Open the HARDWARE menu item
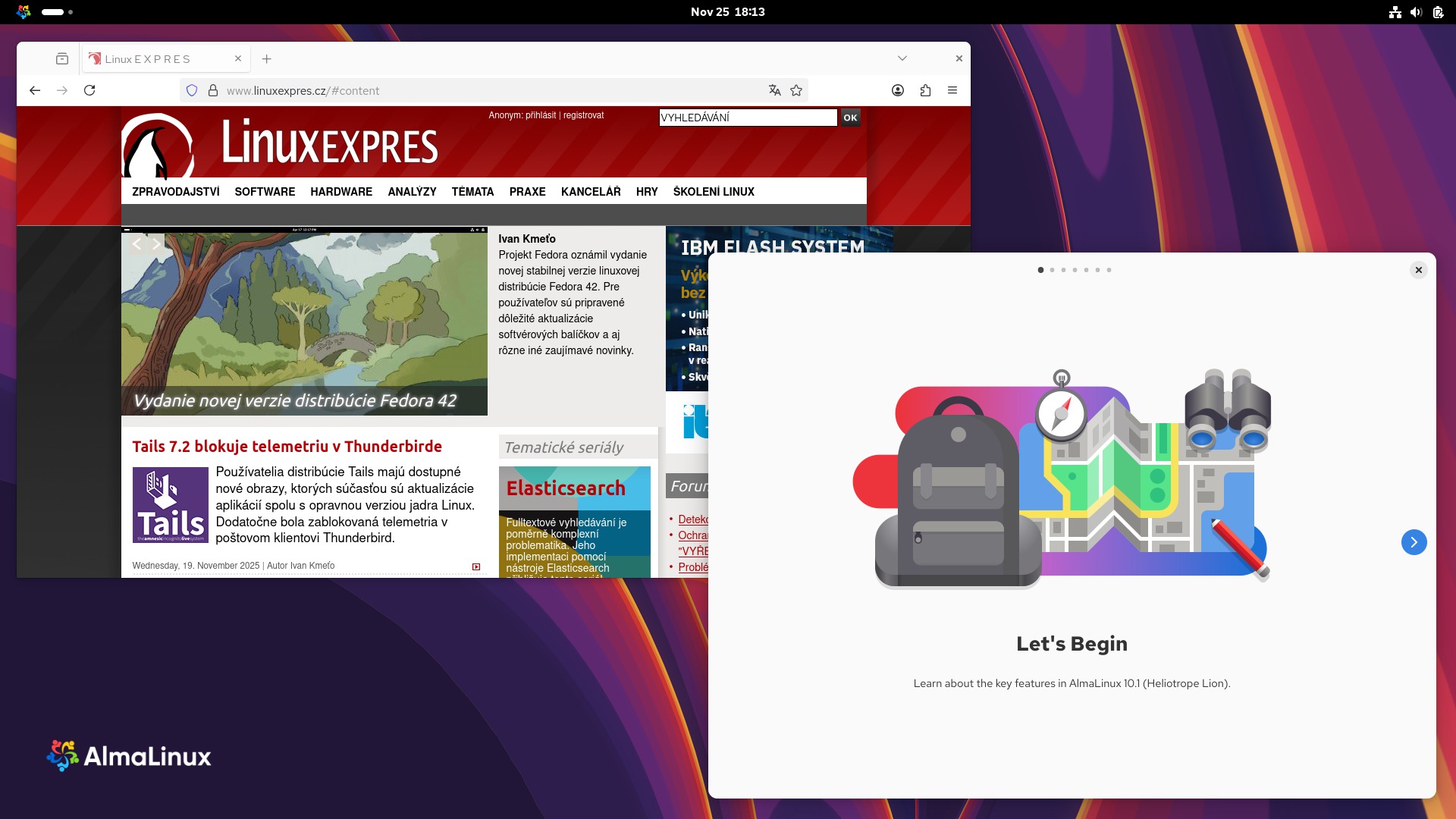 click(x=341, y=192)
